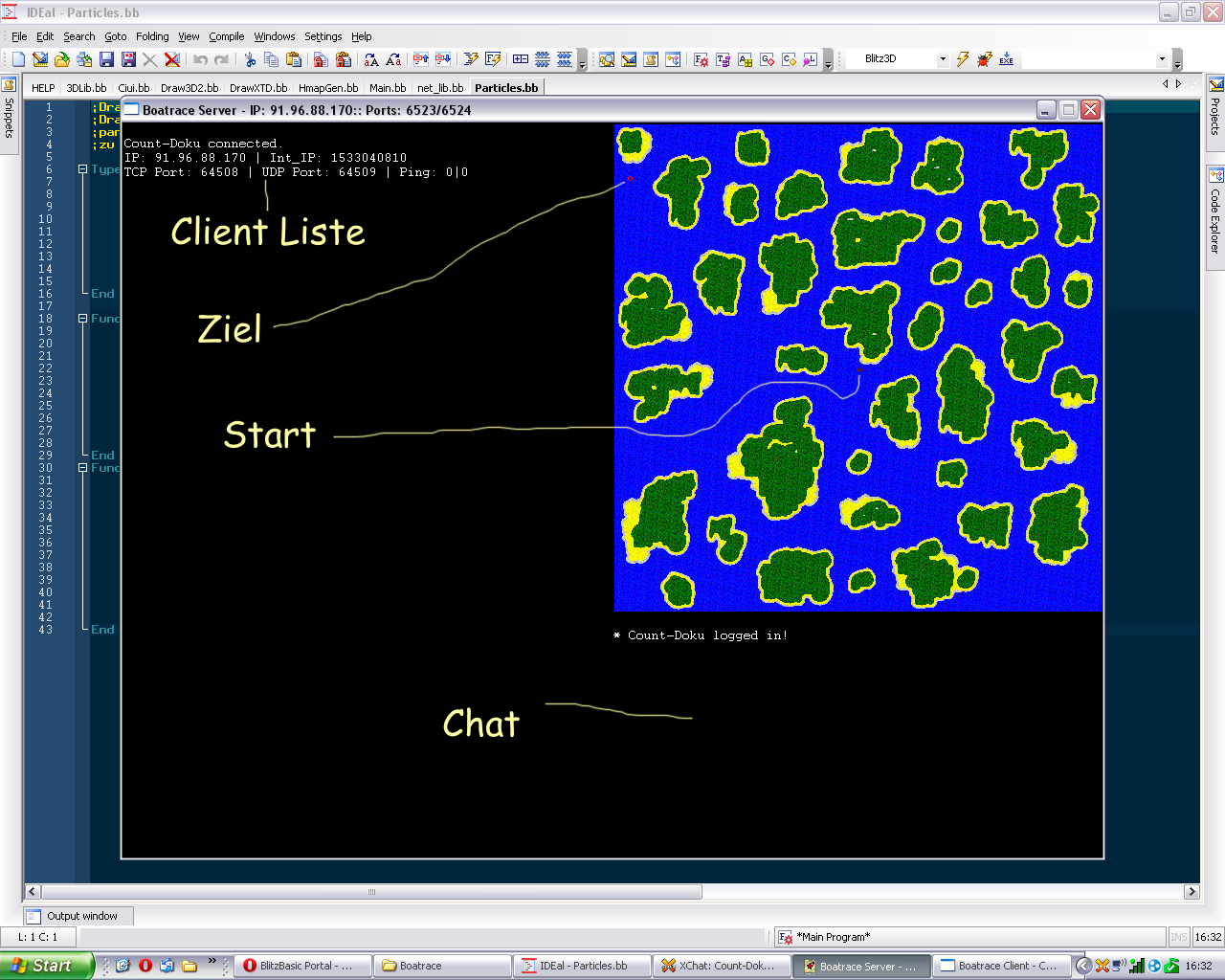Toggle the Output window panel
Viewport: 1225px width, 980px height.
[x=78, y=916]
